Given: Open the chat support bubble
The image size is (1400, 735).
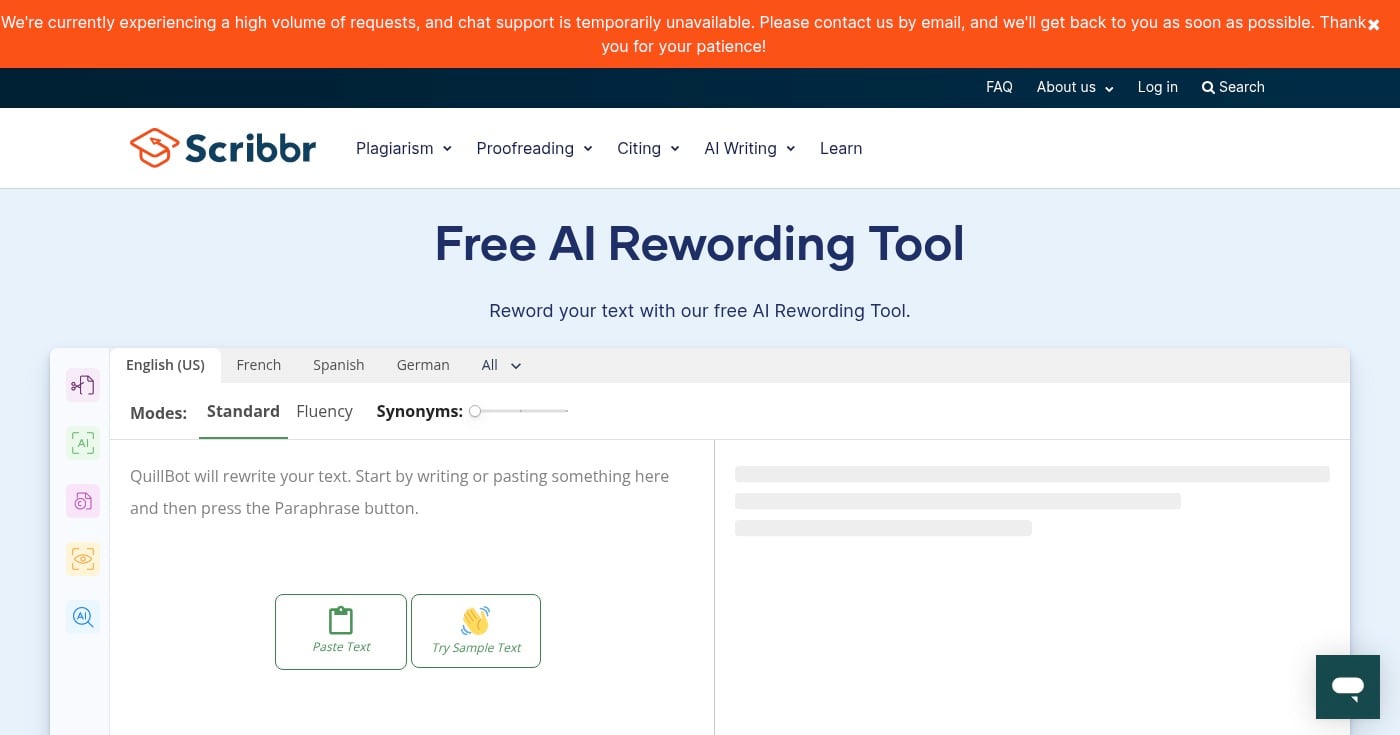Looking at the screenshot, I should point(1348,687).
